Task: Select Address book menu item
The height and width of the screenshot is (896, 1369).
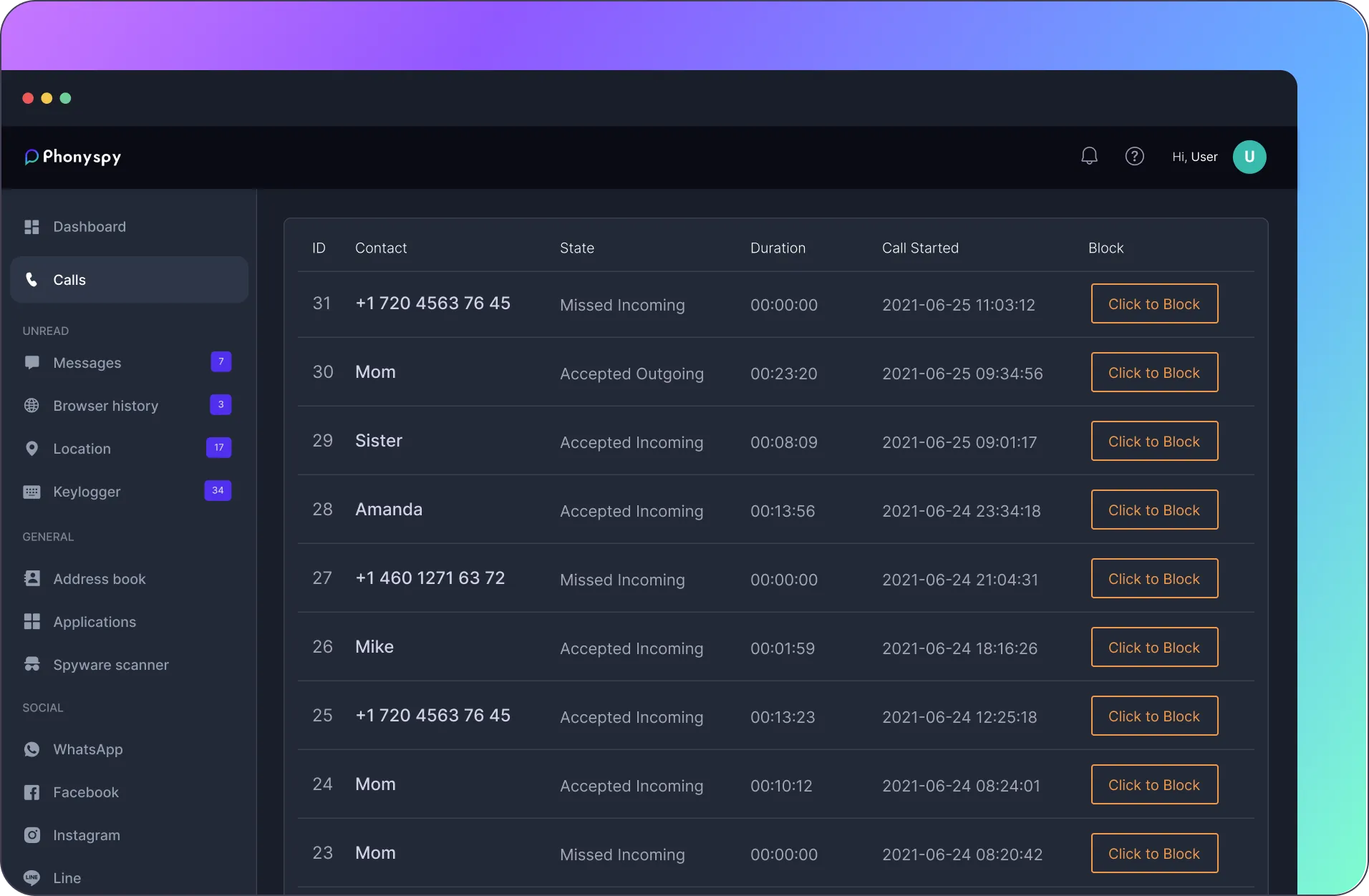Action: (99, 579)
